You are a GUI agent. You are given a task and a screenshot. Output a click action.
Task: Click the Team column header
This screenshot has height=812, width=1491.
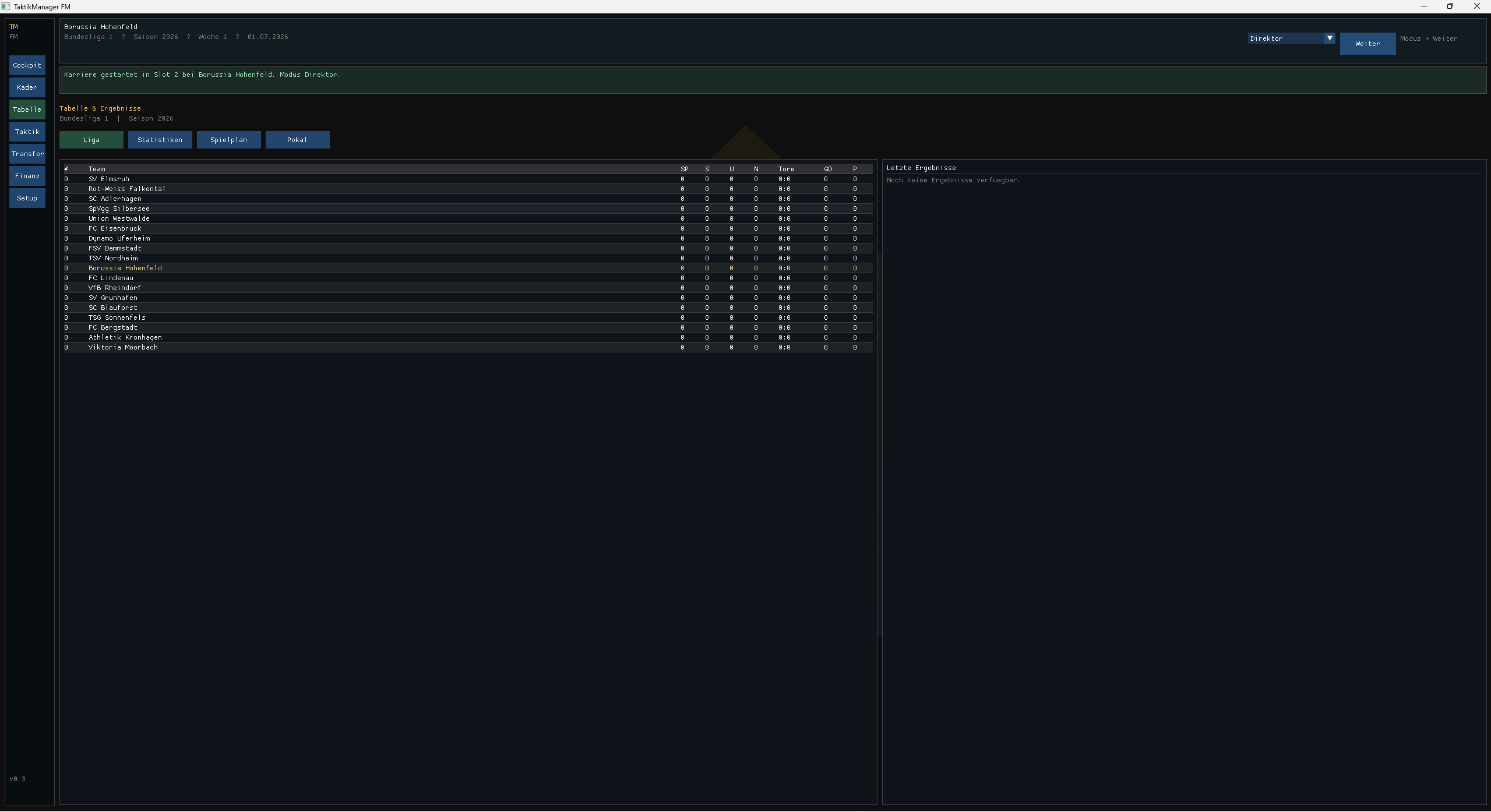[97, 169]
